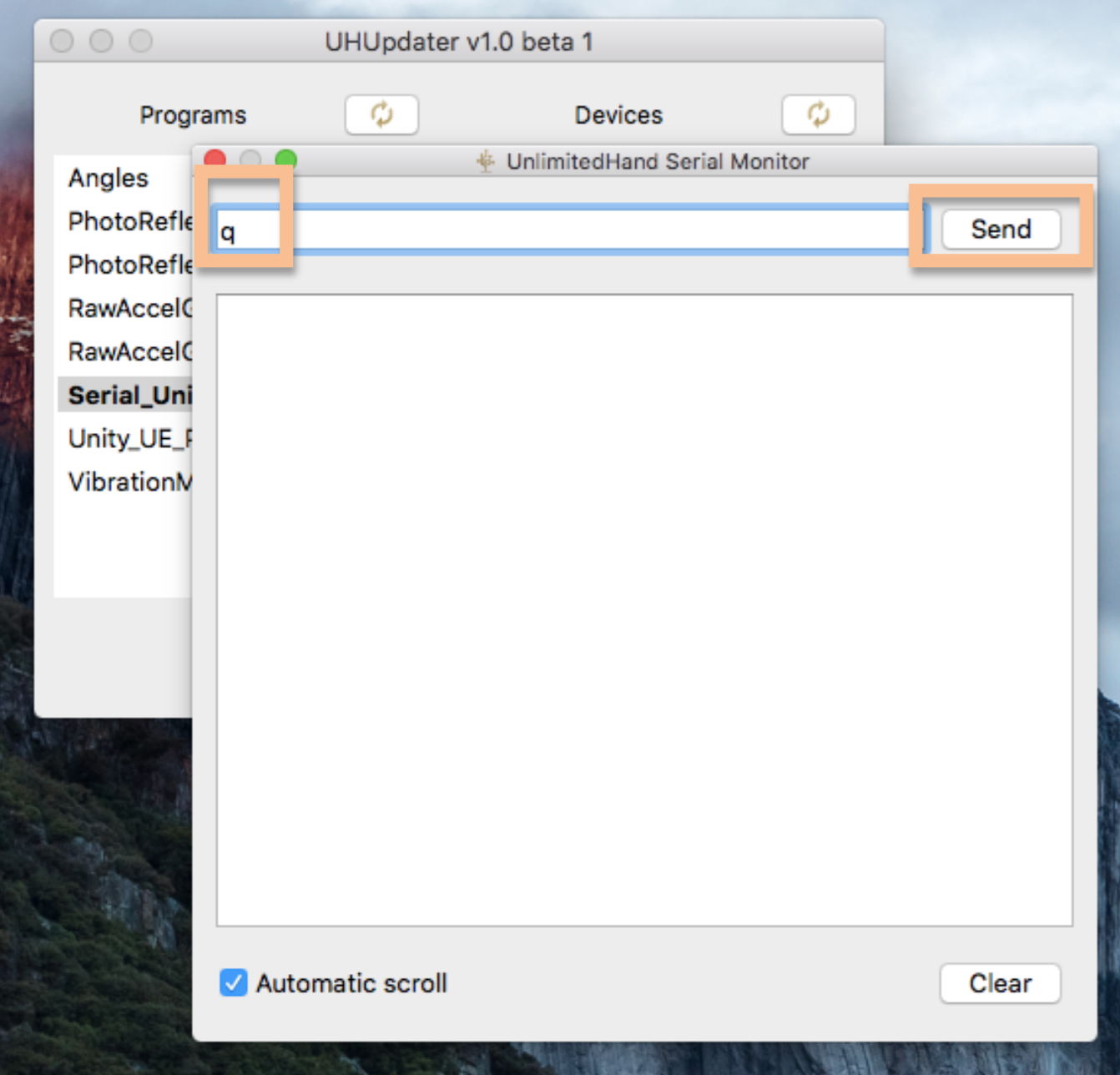This screenshot has width=1120, height=1075.
Task: Focus the serial command input field
Action: [569, 230]
